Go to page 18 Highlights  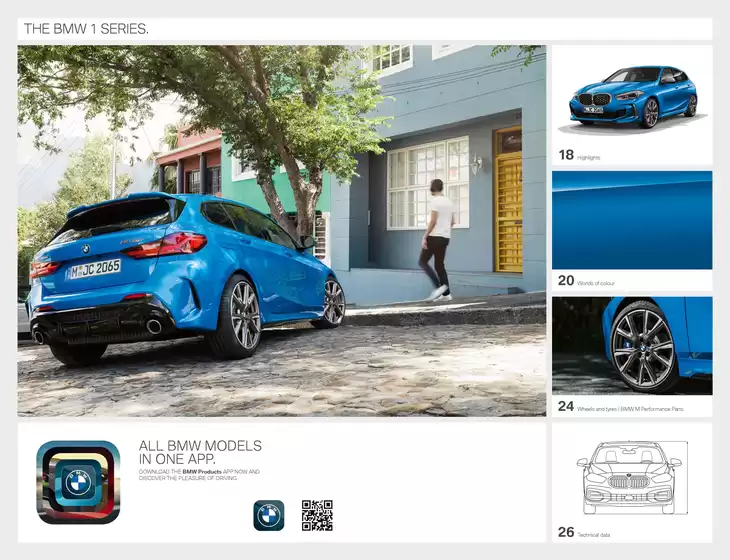click(566, 155)
